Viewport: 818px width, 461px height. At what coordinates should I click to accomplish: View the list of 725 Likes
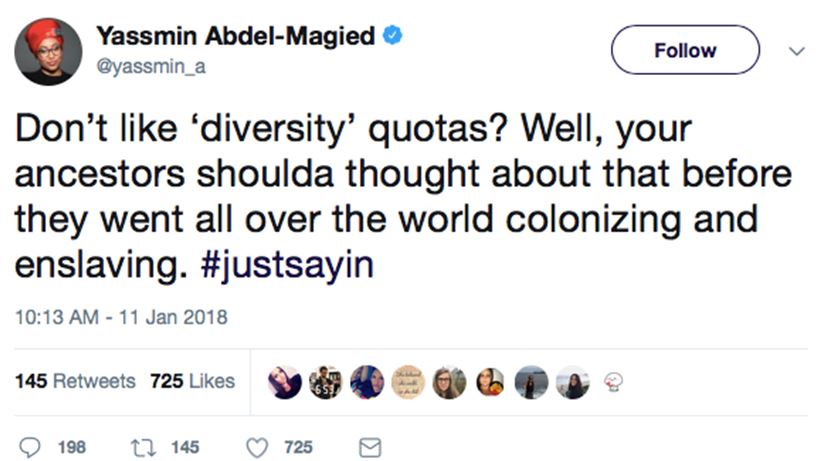coord(192,381)
